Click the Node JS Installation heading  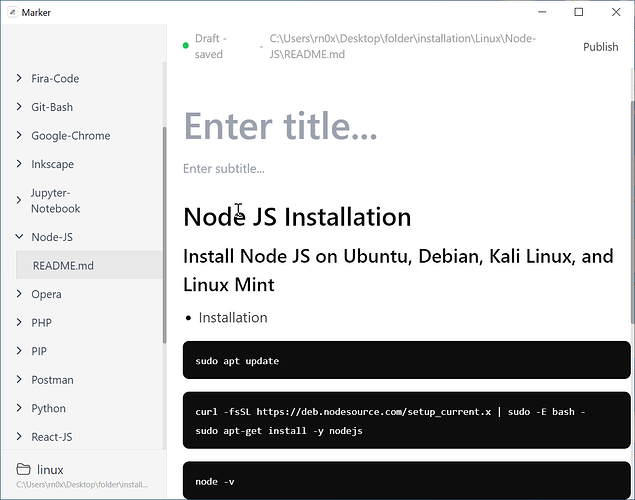pyautogui.click(x=297, y=217)
